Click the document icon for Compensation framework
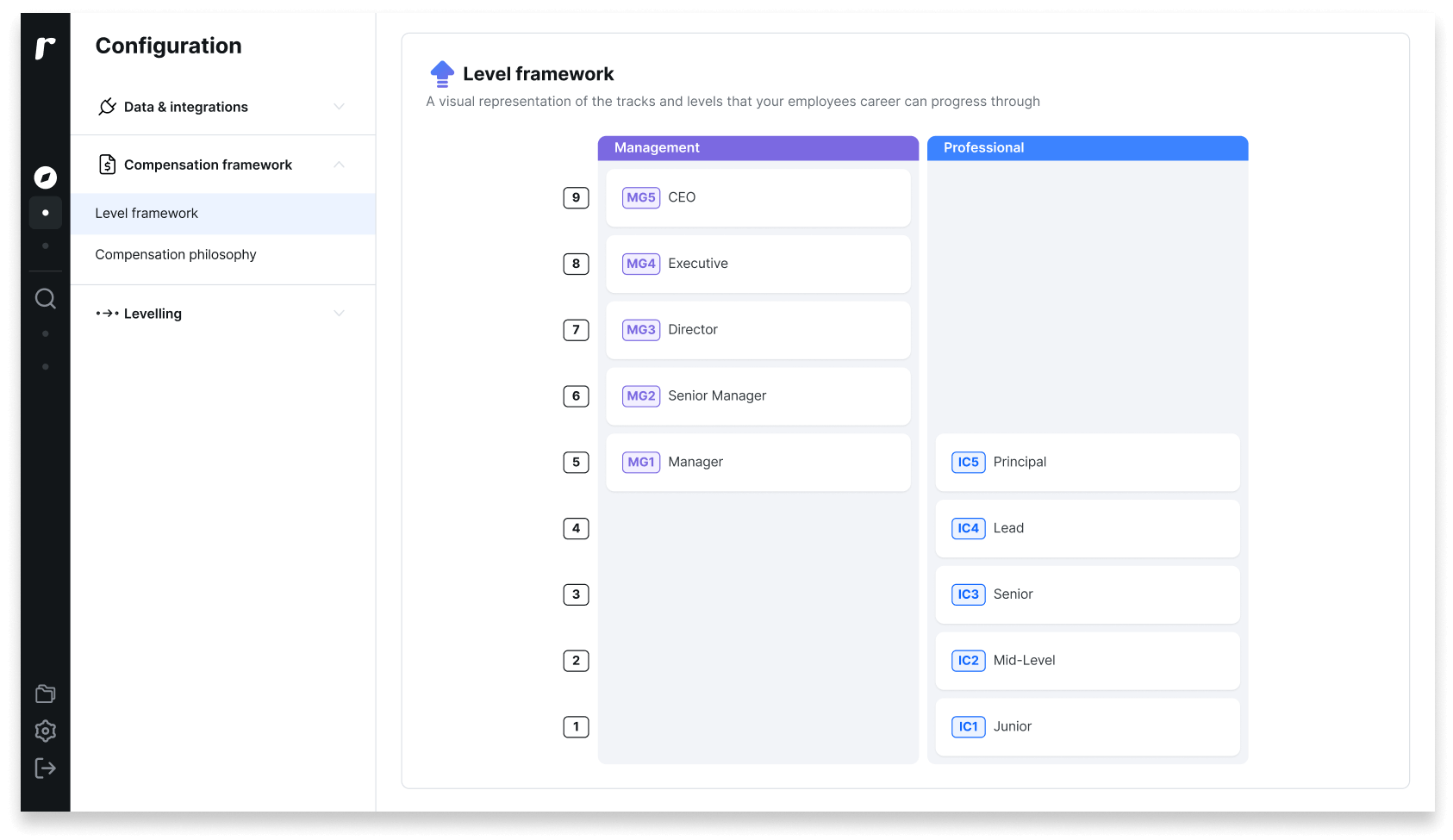 coord(107,165)
